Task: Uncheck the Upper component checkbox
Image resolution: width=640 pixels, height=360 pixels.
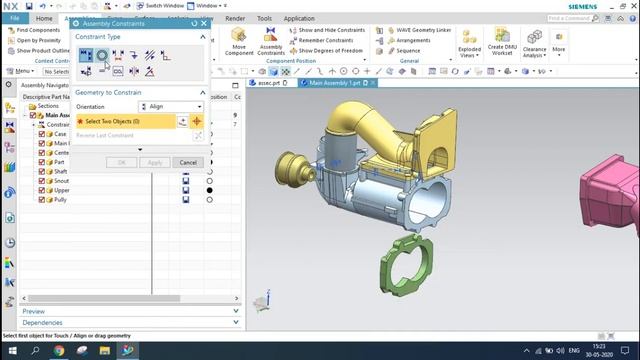Action: [42, 190]
